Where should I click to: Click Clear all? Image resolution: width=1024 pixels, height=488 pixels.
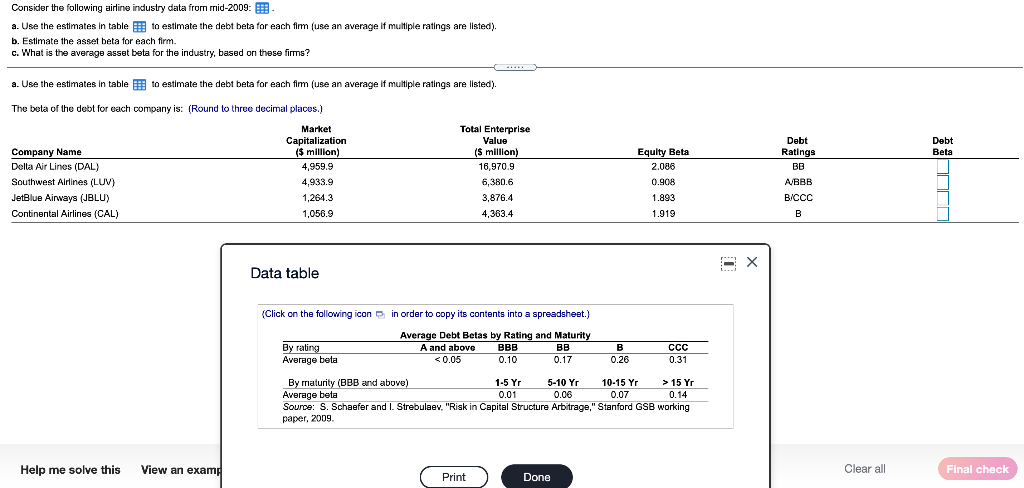(x=865, y=469)
